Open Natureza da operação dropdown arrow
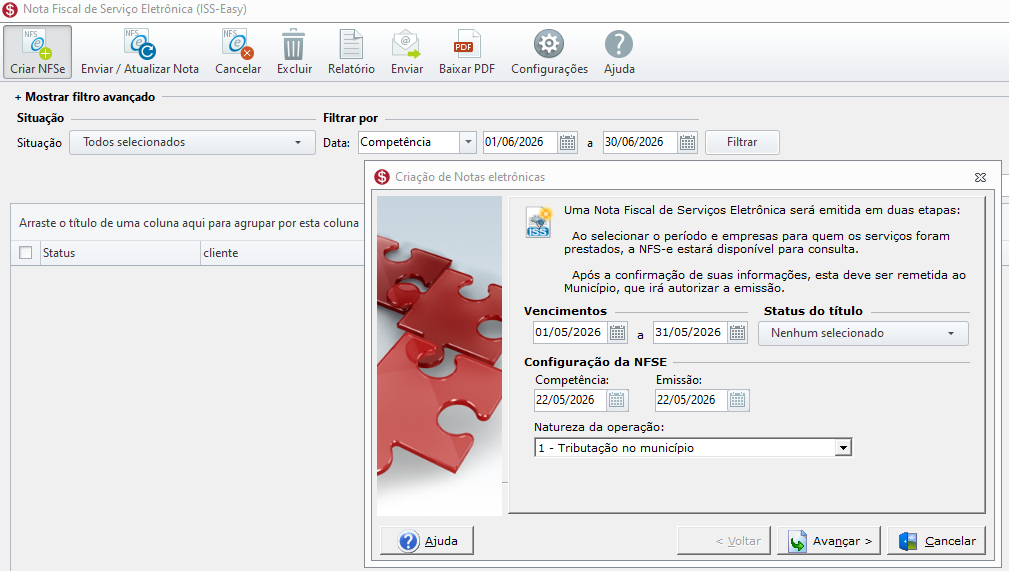The image size is (1009, 571). coord(843,447)
